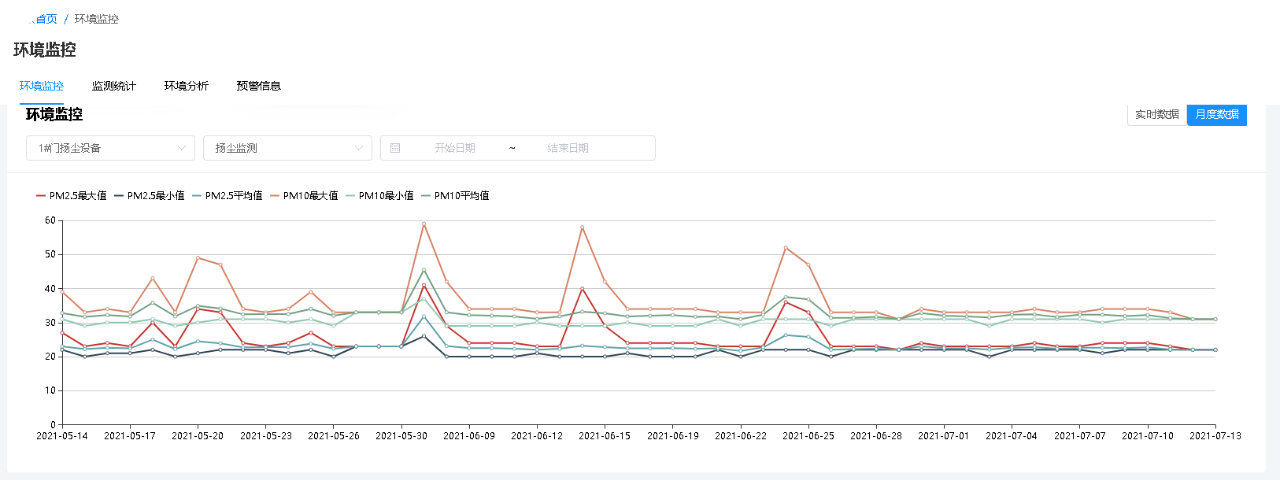
Task: Toggle PM2.5最小值 legend series
Action: (x=149, y=196)
